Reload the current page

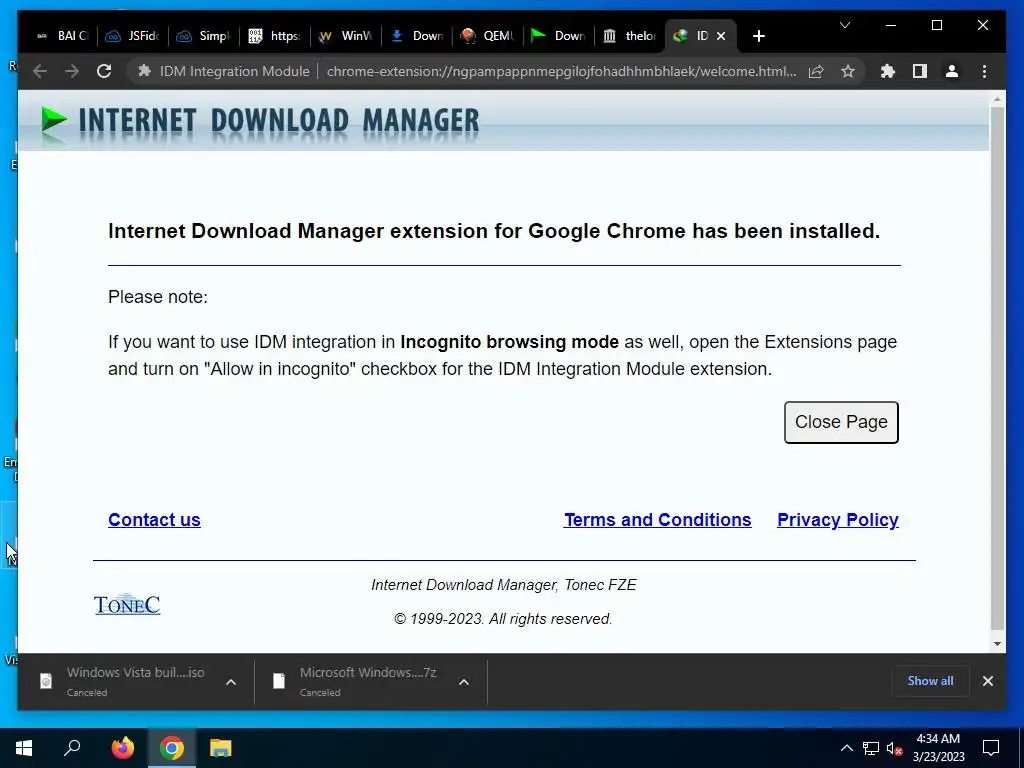pyautogui.click(x=104, y=71)
